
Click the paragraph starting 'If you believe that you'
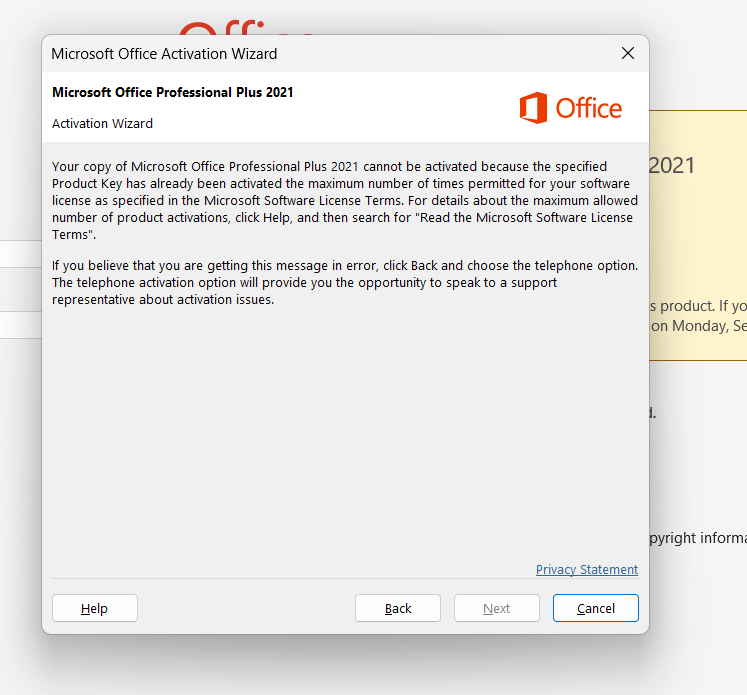tap(345, 282)
